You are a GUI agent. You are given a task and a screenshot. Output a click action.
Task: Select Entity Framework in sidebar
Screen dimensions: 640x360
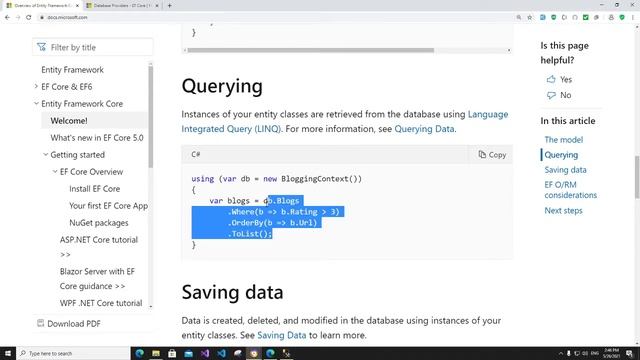point(72,70)
